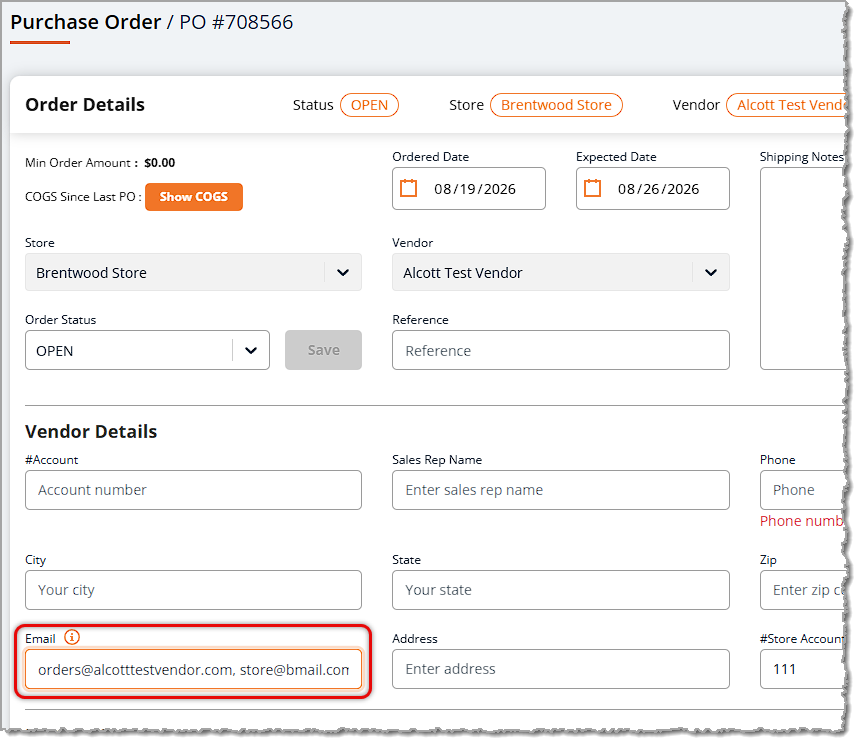Click the Order Details heading
This screenshot has height=746, width=860.
coord(85,105)
